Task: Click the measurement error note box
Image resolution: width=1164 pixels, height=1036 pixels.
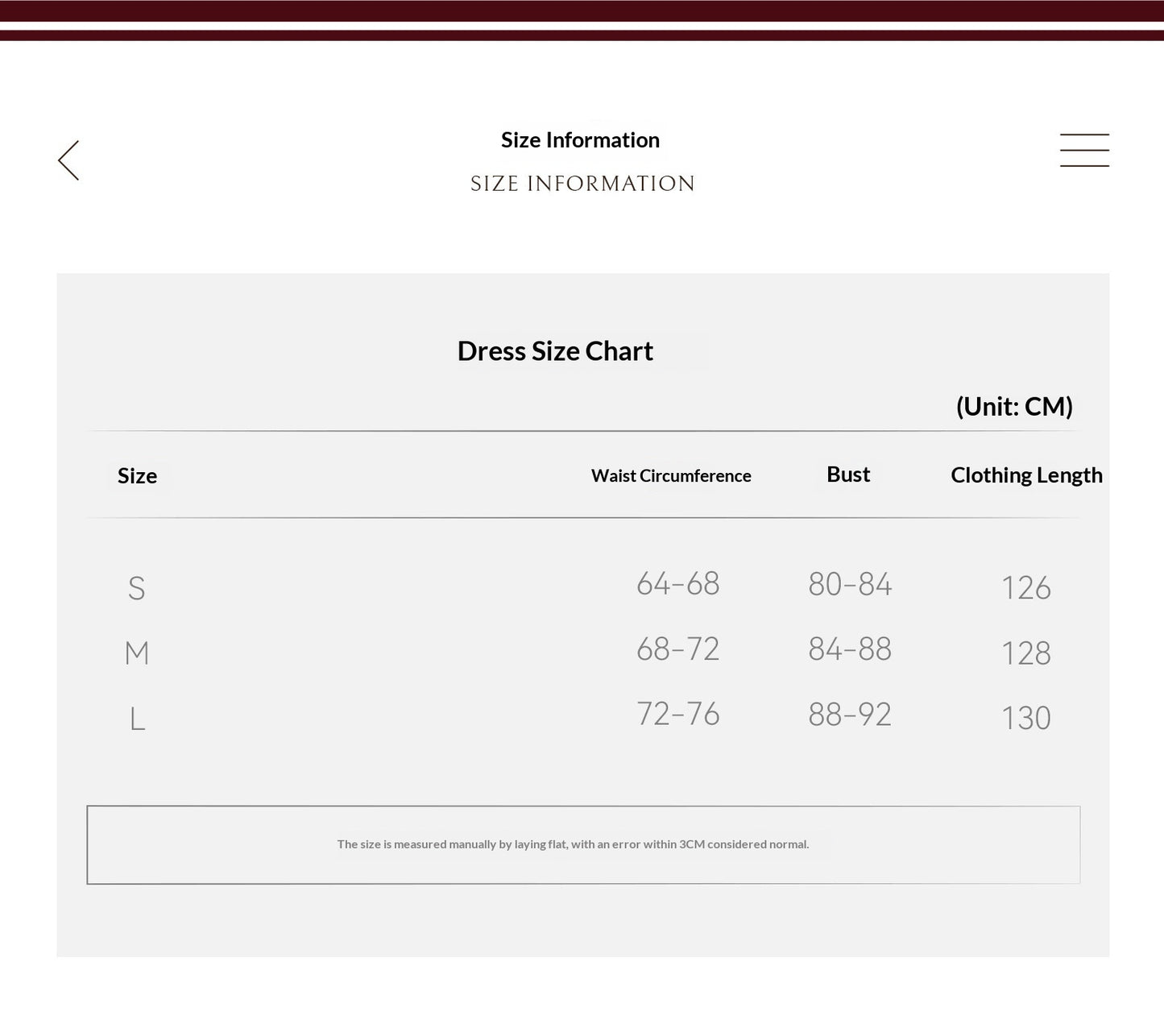Action: pyautogui.click(x=583, y=845)
